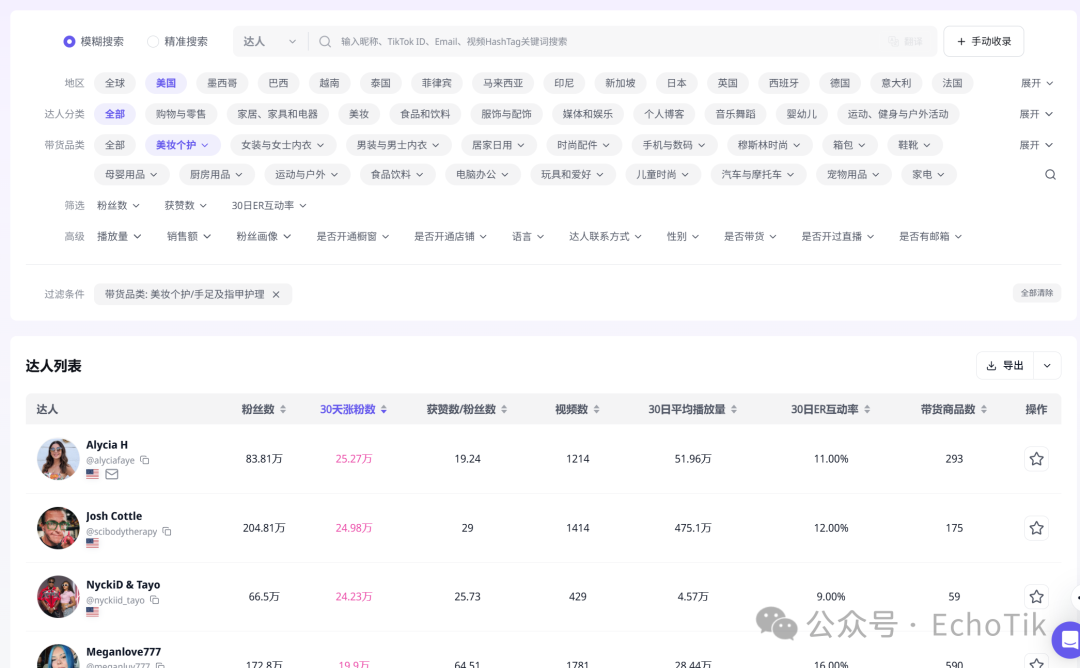The image size is (1080, 668).
Task: Click the 25.27万 growth value
Action: (x=353, y=459)
